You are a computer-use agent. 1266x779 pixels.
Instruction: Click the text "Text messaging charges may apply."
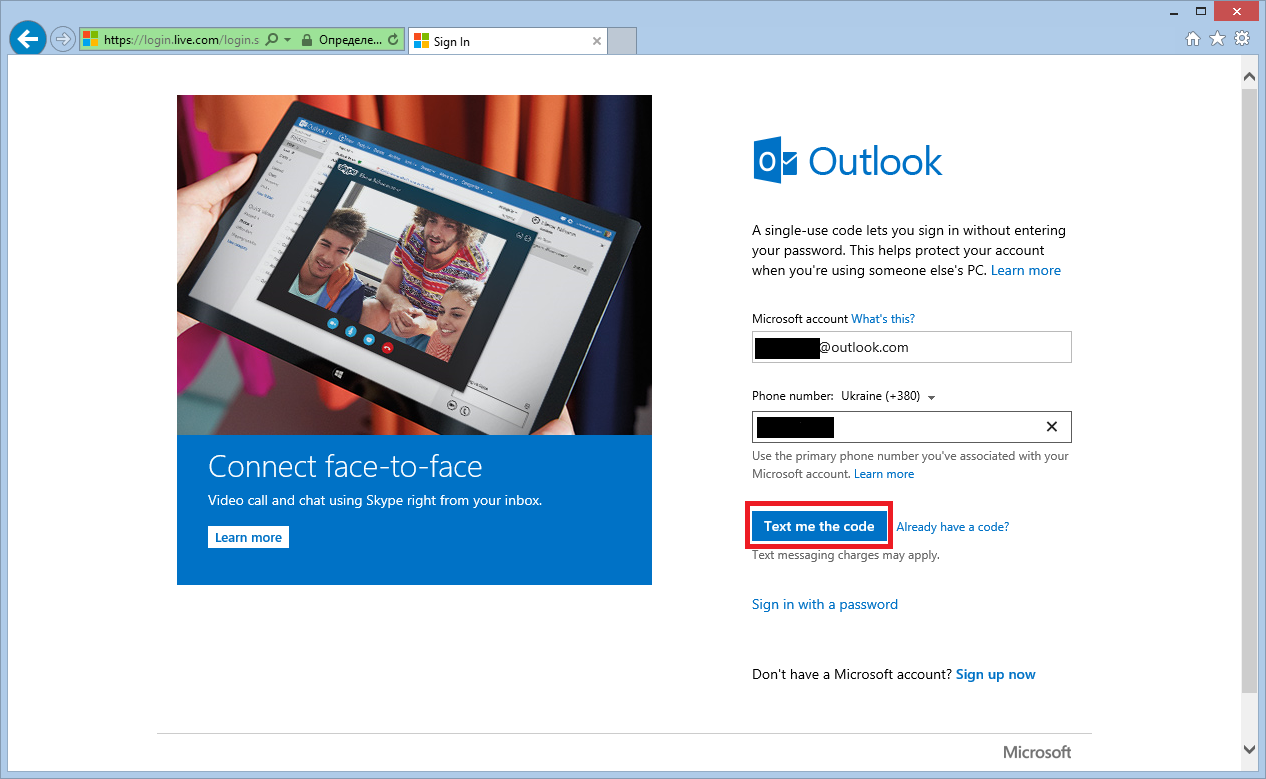click(x=846, y=555)
